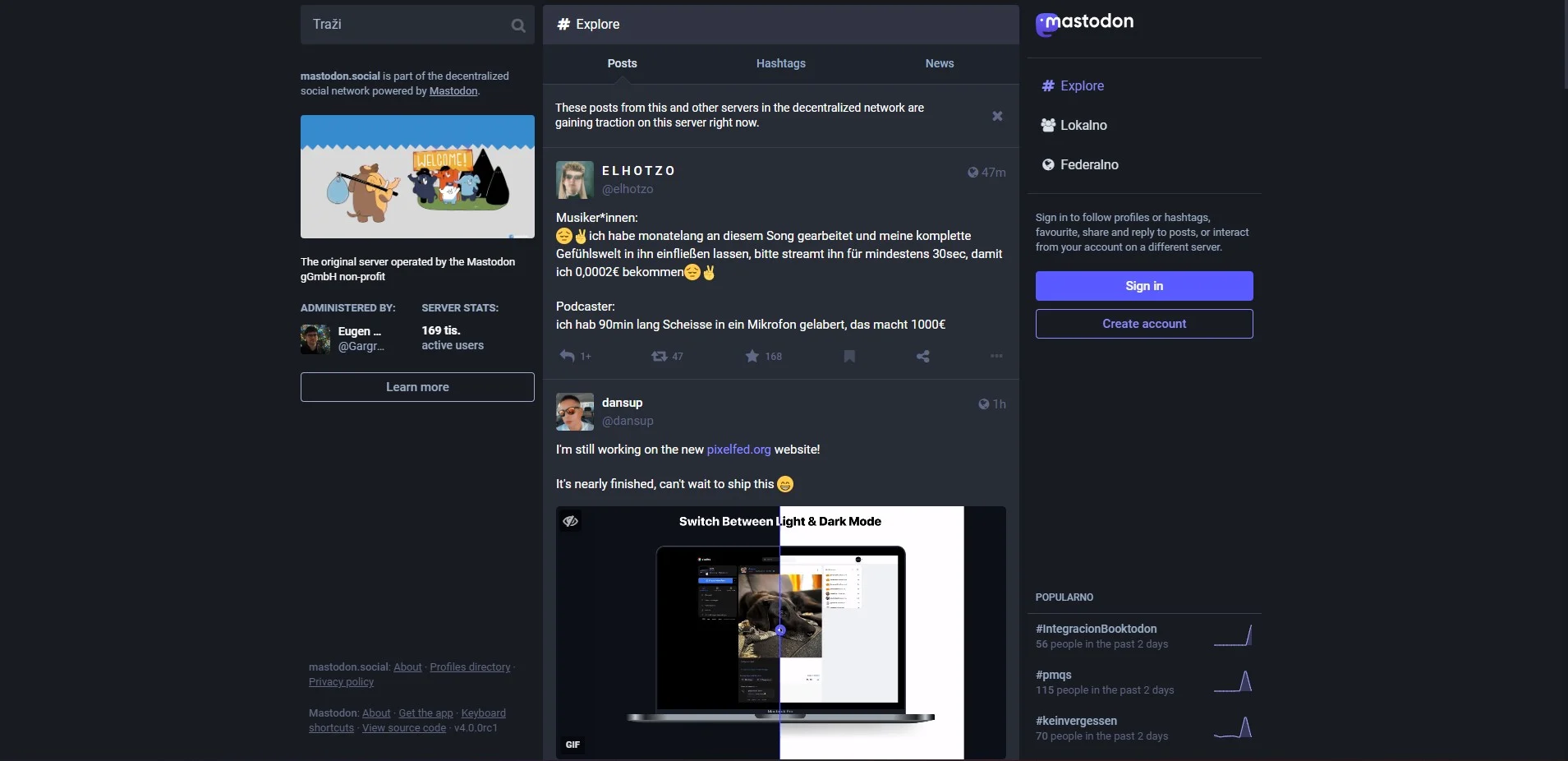This screenshot has height=761, width=1568.
Task: Hide the dansup GIF media
Action: click(x=571, y=521)
